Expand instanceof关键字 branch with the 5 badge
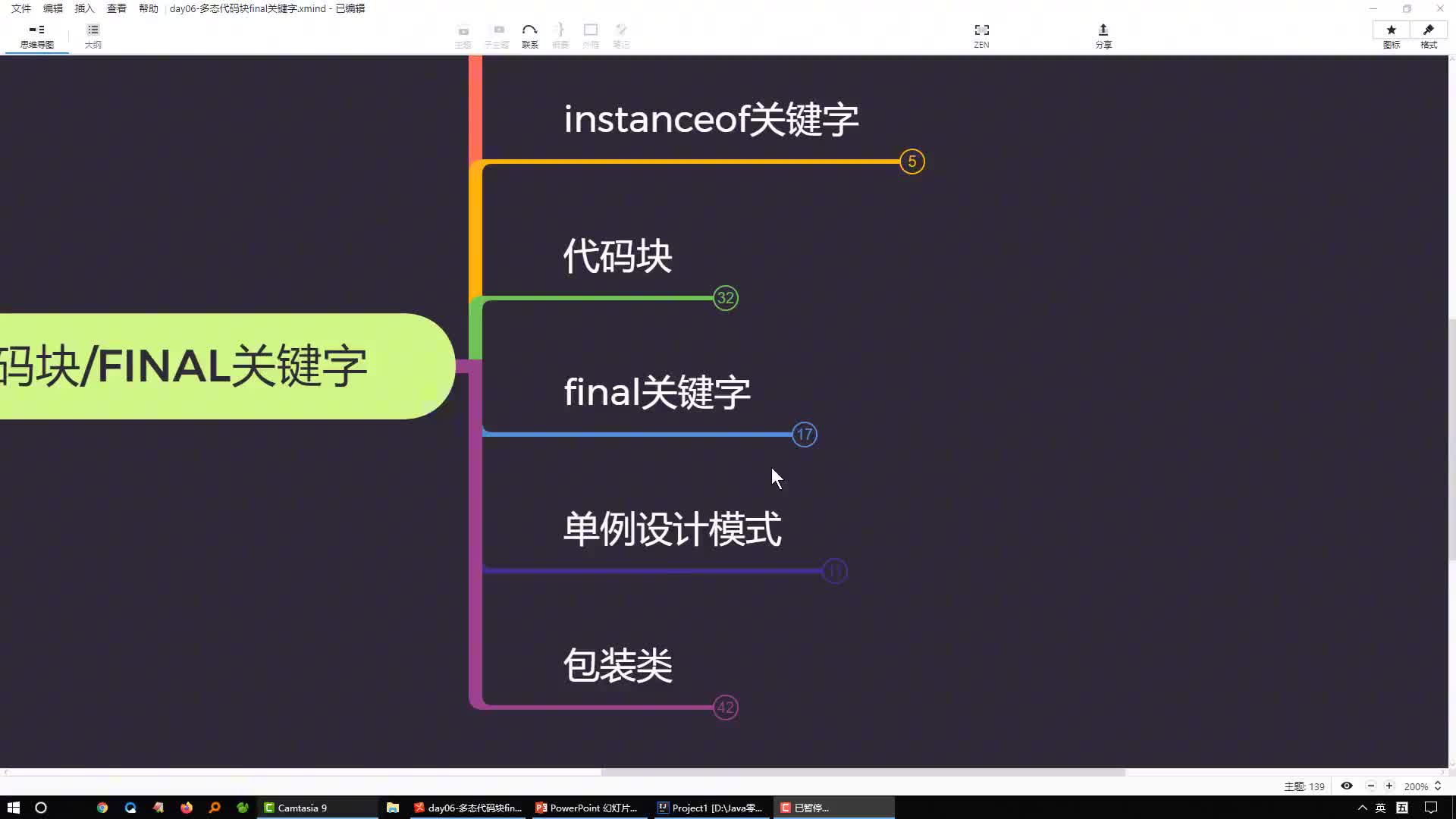The image size is (1456, 819). (912, 162)
